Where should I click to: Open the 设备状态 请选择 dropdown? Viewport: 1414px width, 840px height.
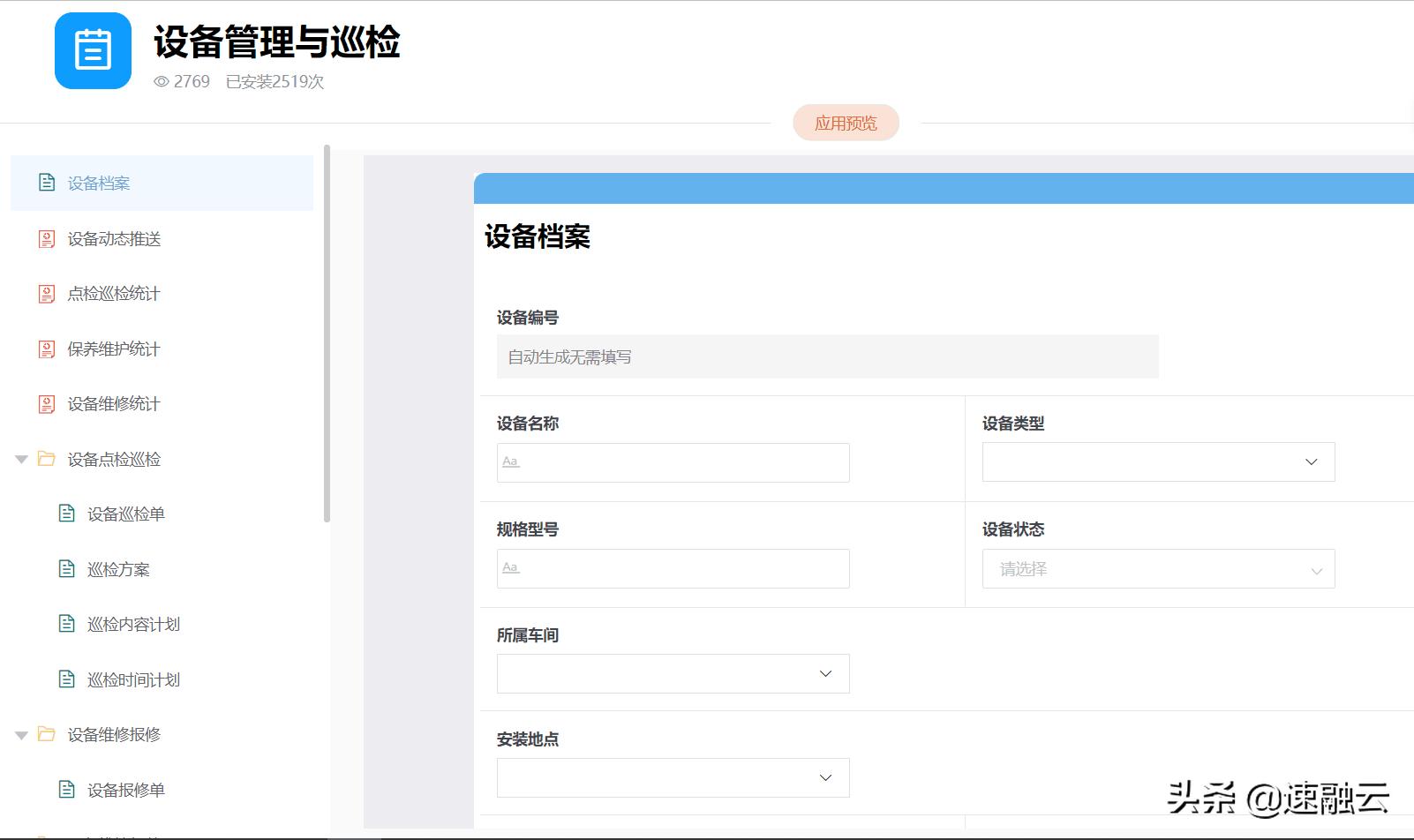click(1157, 568)
